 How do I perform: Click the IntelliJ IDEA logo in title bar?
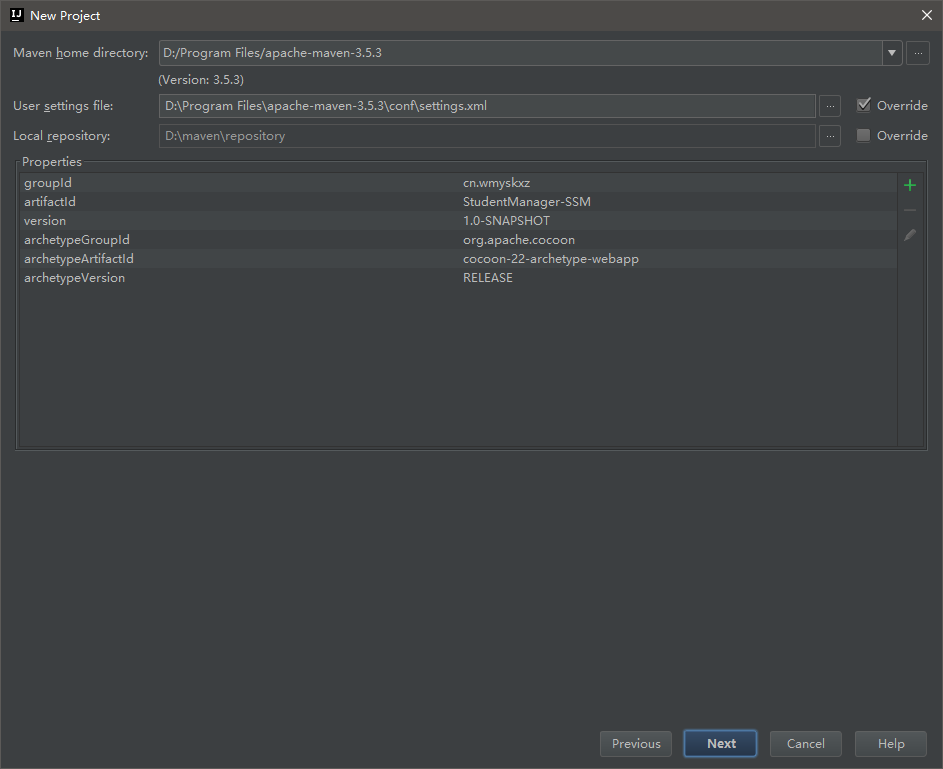point(17,15)
